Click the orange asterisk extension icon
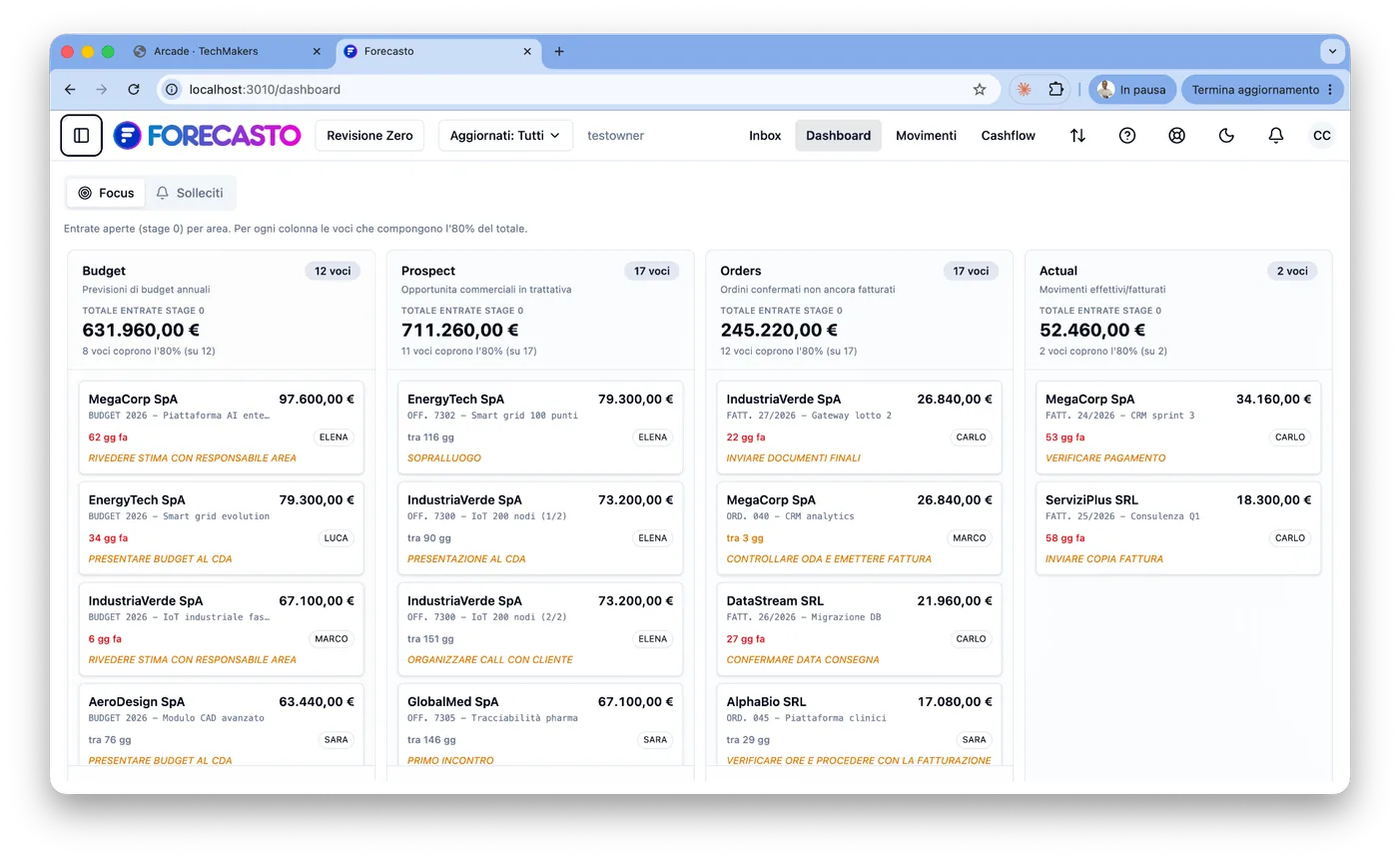The height and width of the screenshot is (860, 1400). pos(1024,89)
